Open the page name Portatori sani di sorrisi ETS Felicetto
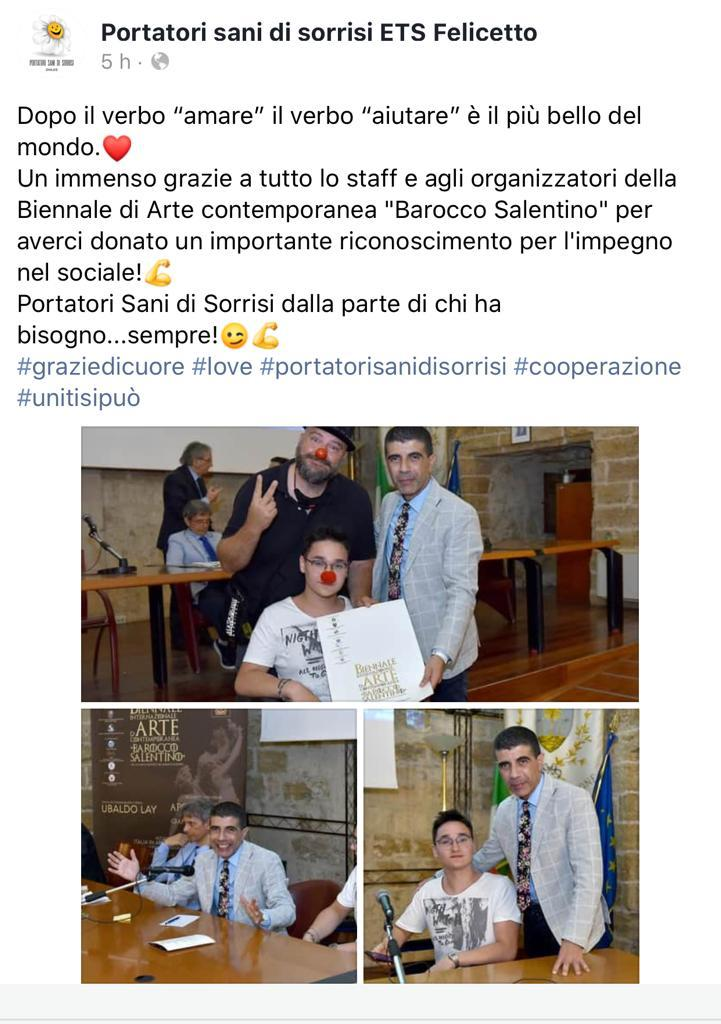The image size is (721, 1024). pyautogui.click(x=319, y=31)
